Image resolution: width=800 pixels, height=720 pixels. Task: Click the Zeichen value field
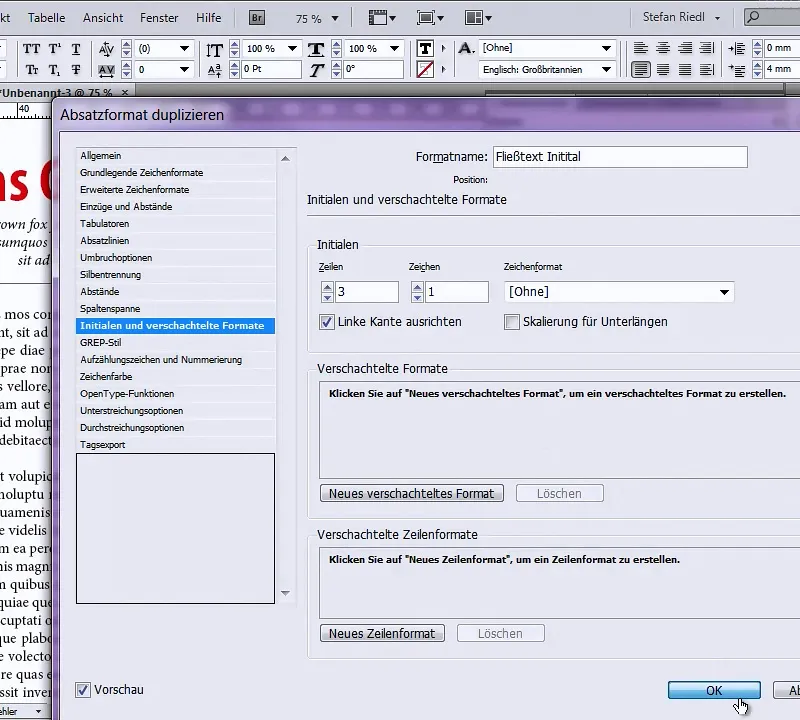coord(457,292)
